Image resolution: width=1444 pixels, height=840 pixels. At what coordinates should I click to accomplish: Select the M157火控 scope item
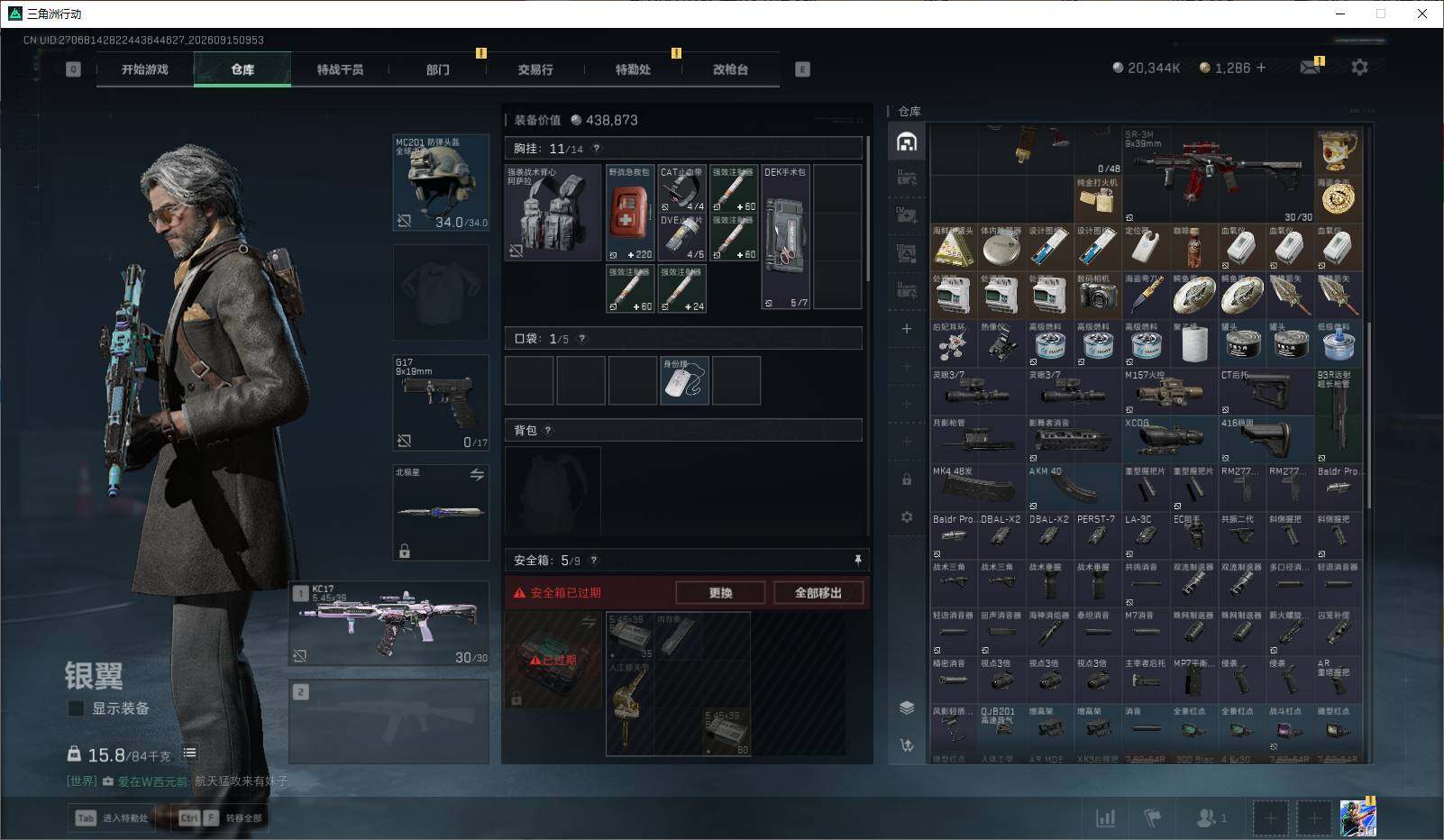coord(1170,391)
